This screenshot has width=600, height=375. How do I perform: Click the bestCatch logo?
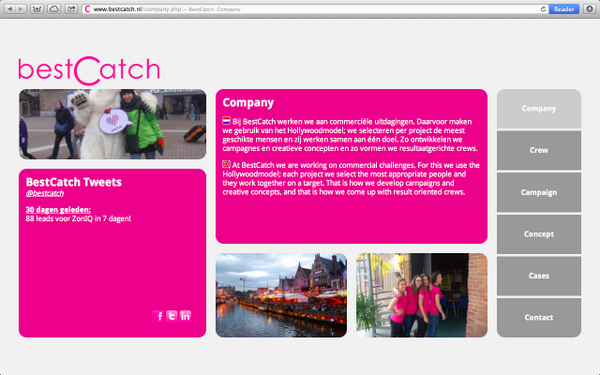click(x=89, y=71)
